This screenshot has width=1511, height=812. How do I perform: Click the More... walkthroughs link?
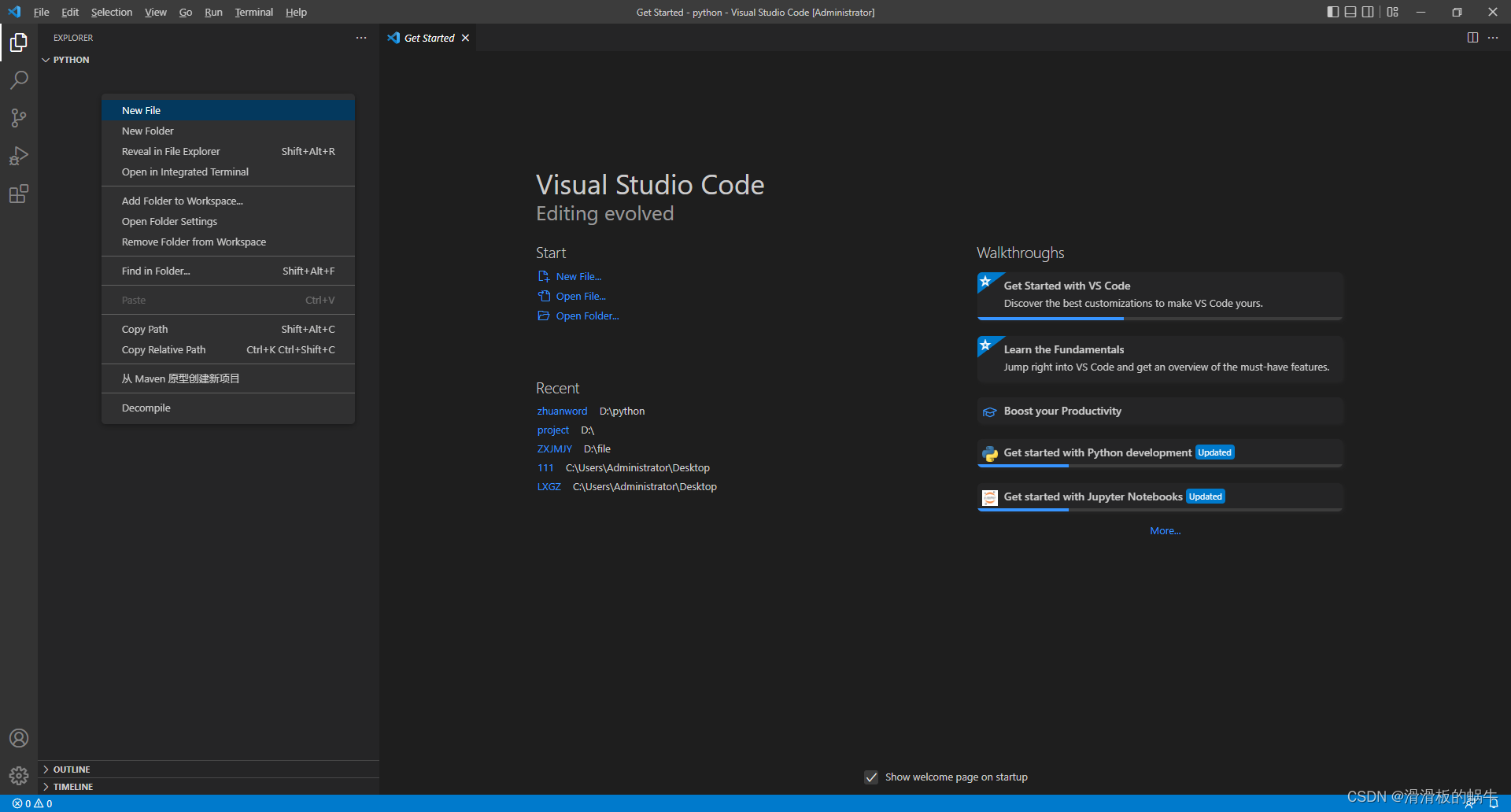(1165, 531)
